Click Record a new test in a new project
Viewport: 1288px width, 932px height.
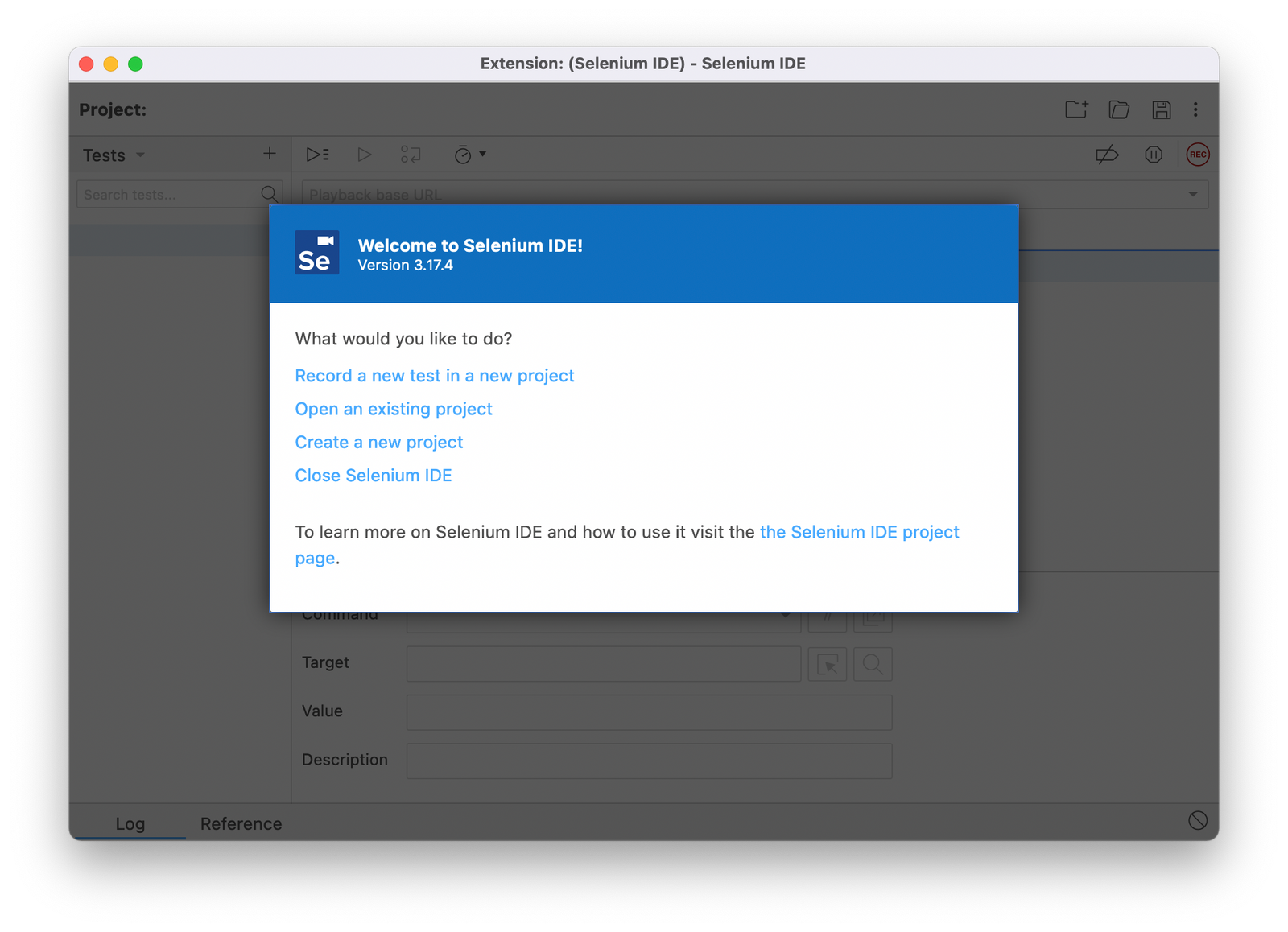tap(435, 375)
